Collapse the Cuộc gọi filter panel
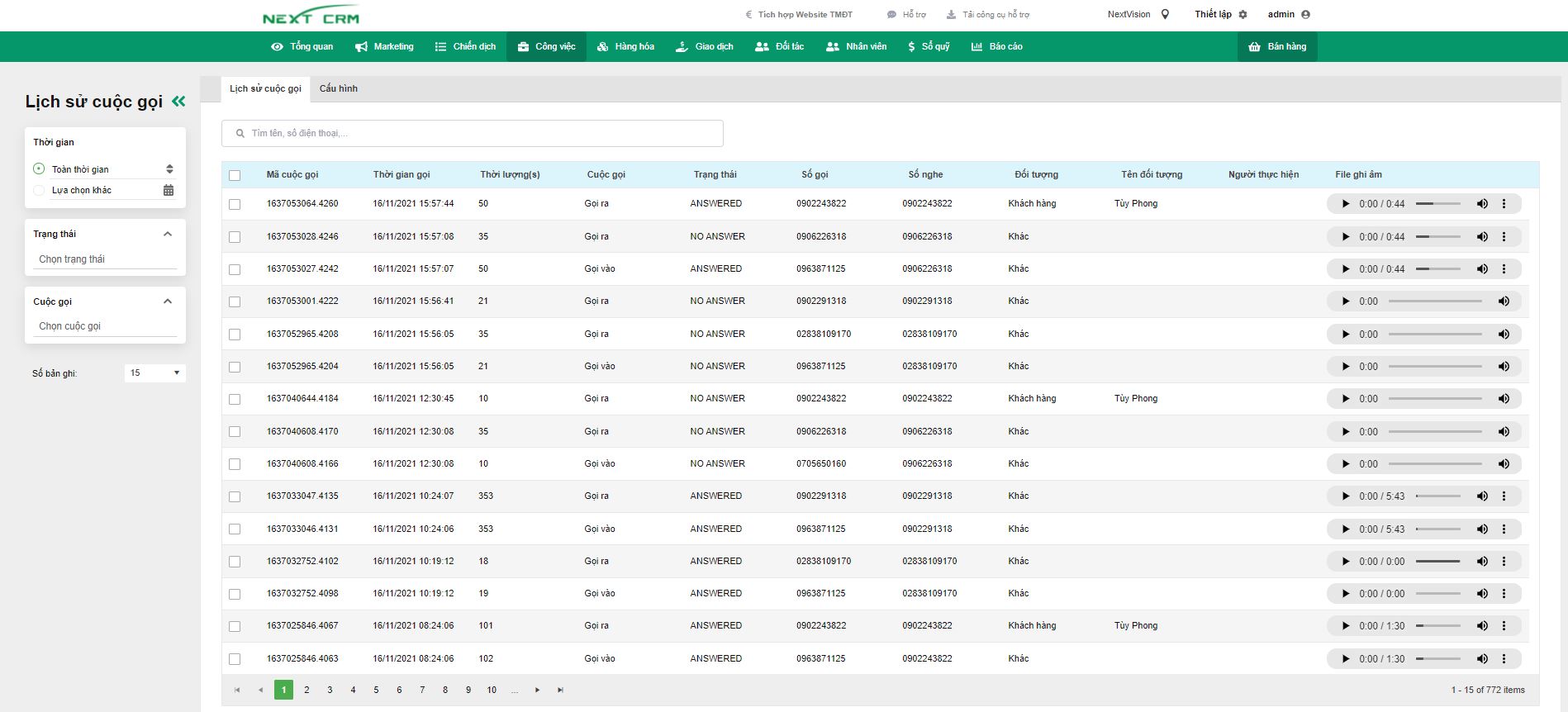The height and width of the screenshot is (712, 1568). click(x=168, y=301)
